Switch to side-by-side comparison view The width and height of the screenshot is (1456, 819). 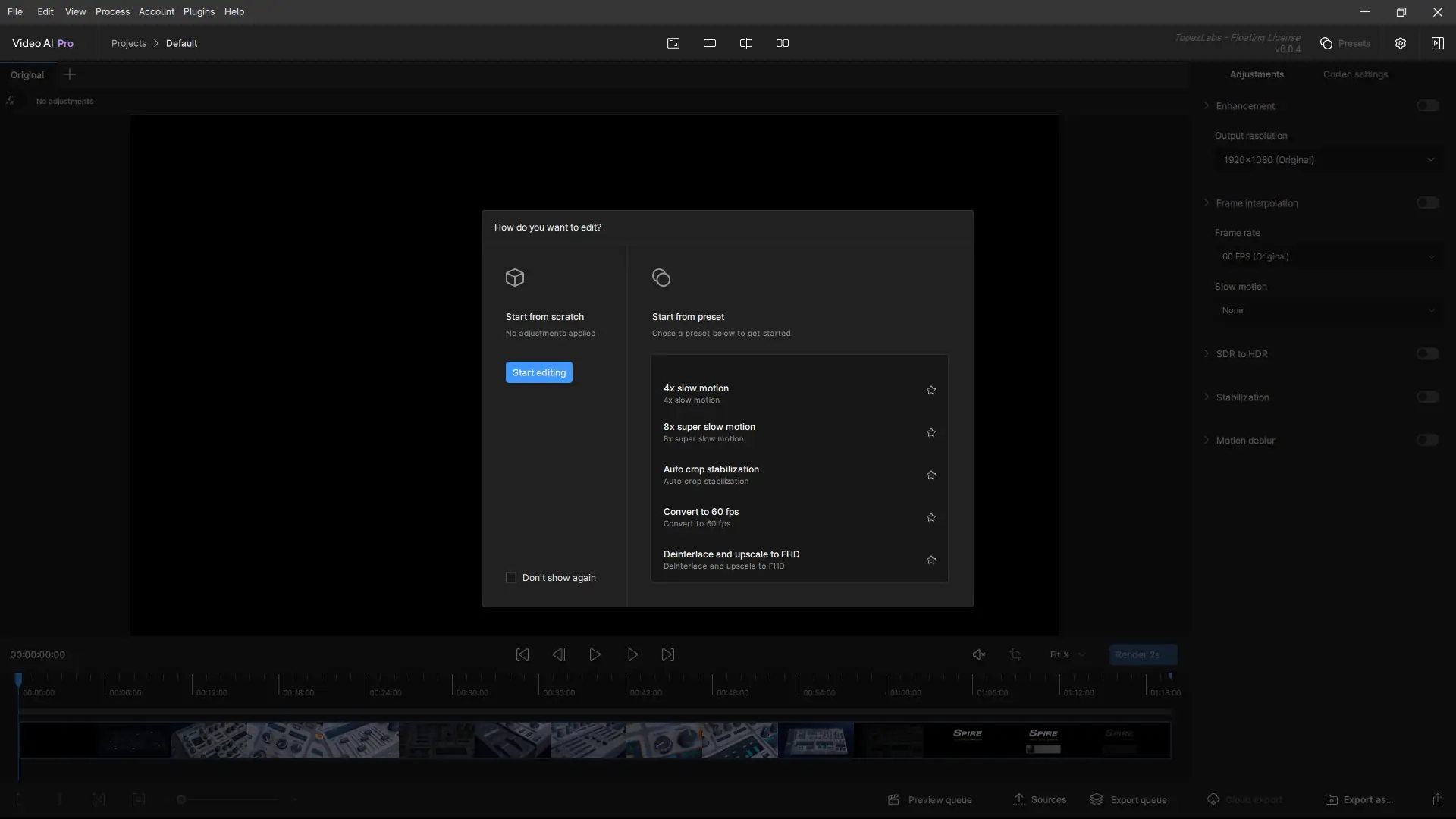(x=782, y=43)
